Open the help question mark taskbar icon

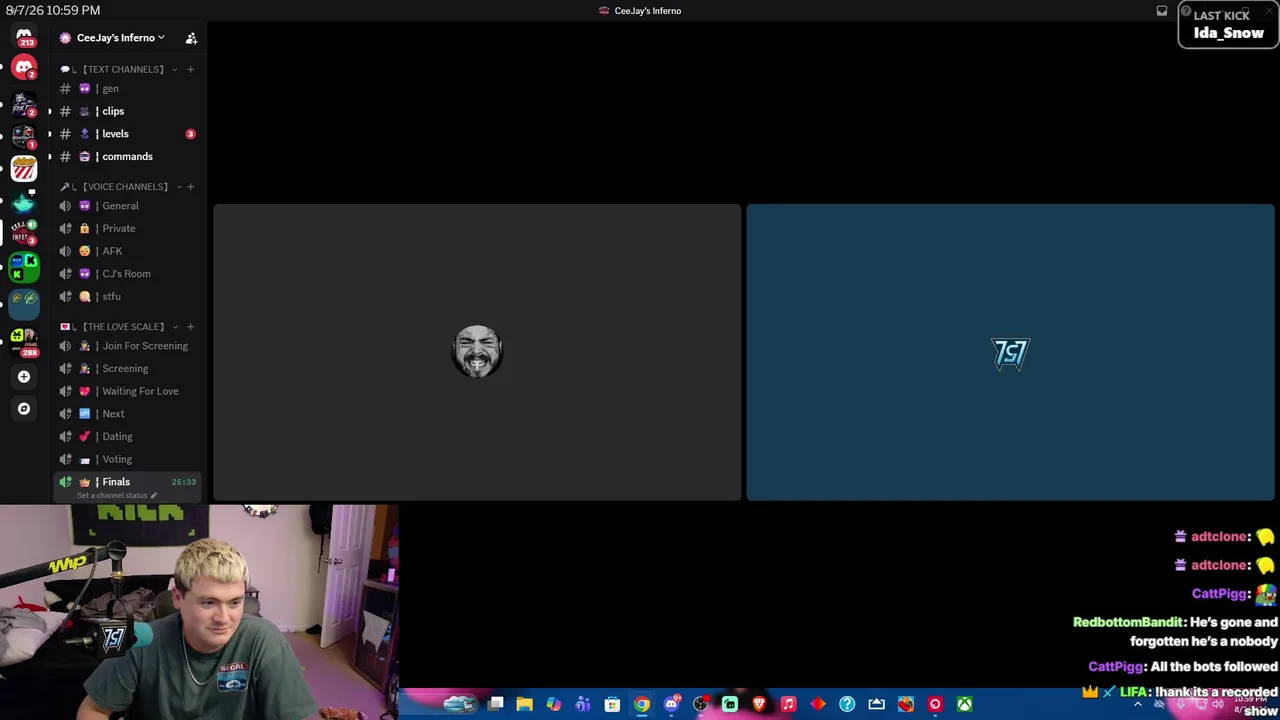click(x=847, y=705)
